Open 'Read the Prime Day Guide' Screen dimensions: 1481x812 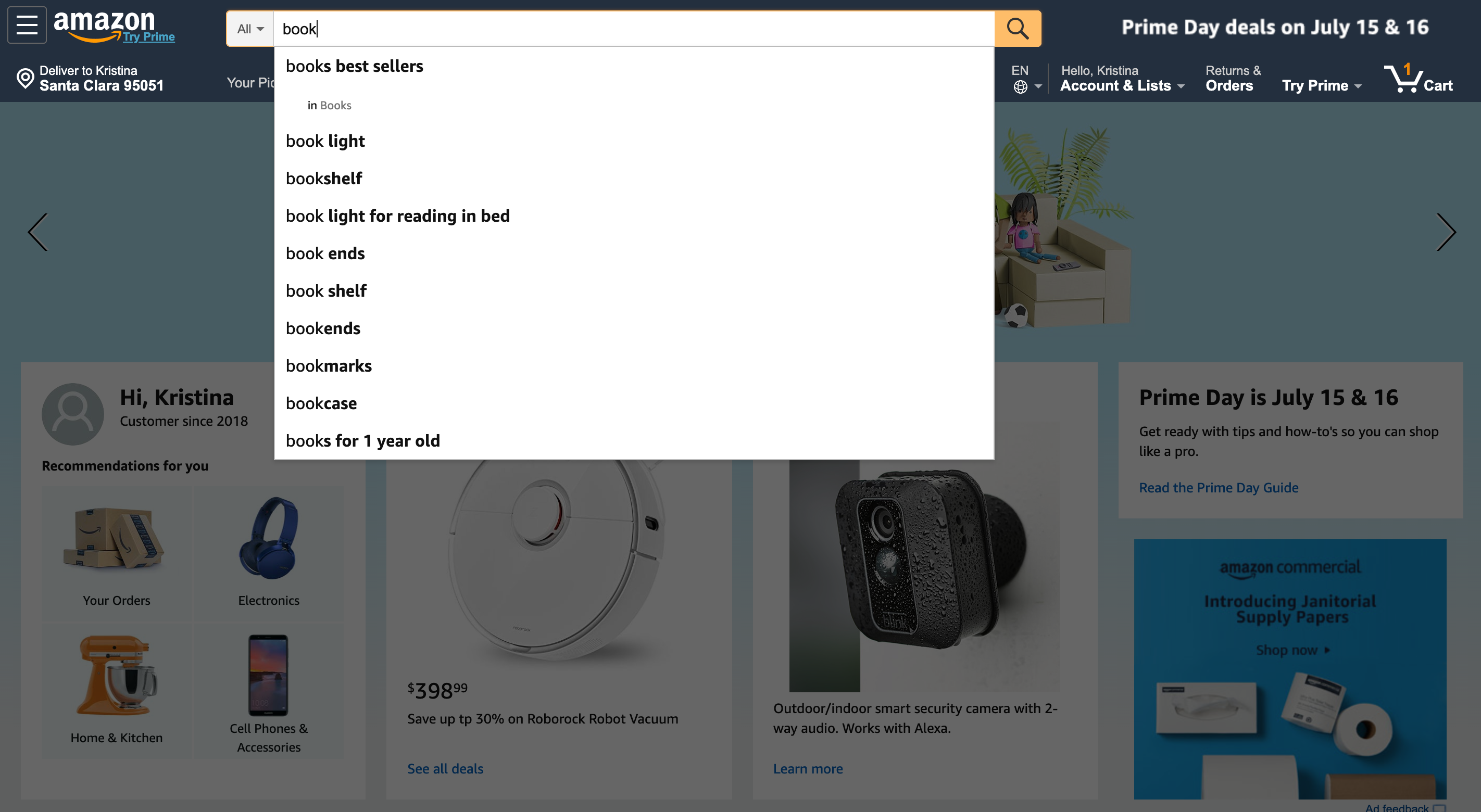tap(1218, 487)
